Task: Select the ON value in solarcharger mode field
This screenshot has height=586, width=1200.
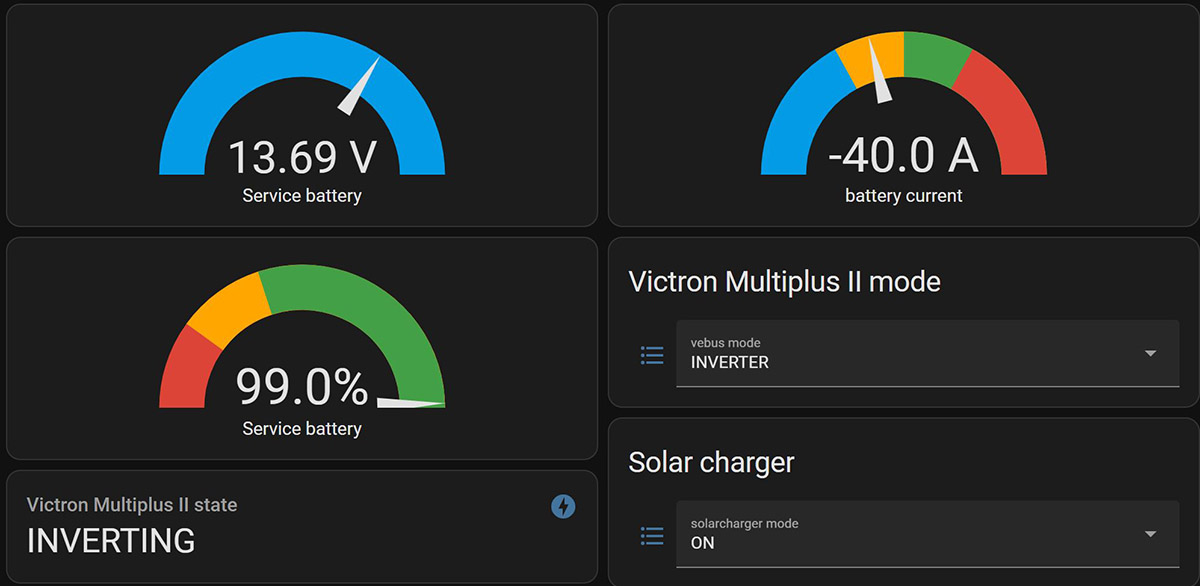Action: [703, 543]
